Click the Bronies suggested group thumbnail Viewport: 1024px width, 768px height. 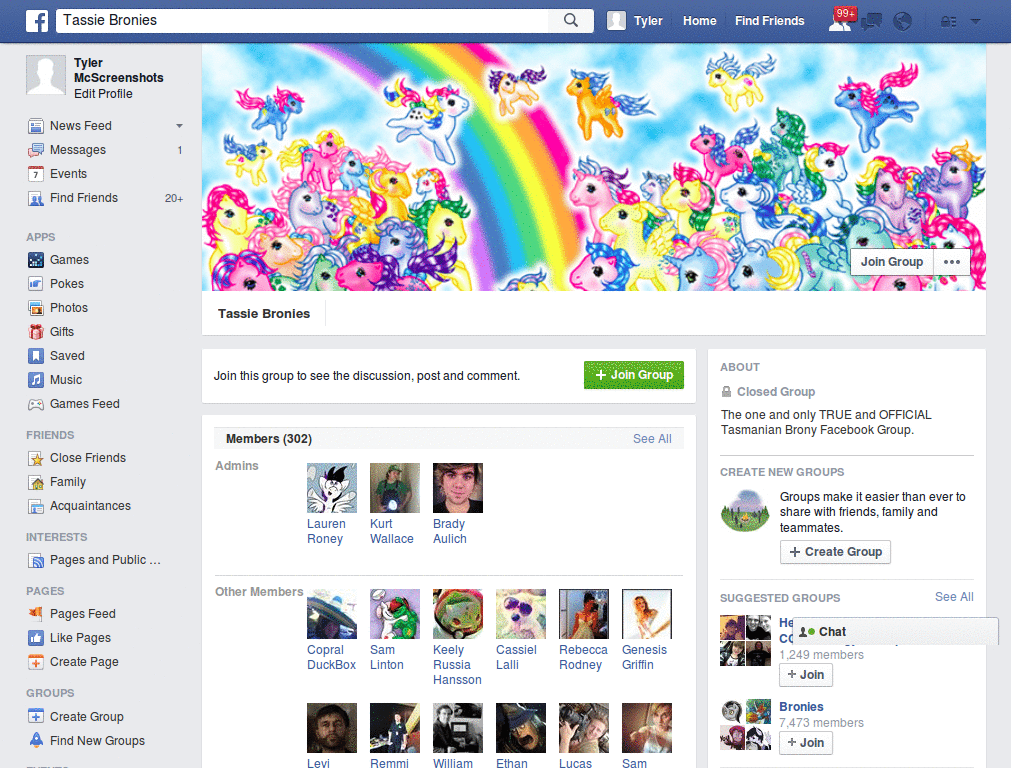[745, 725]
